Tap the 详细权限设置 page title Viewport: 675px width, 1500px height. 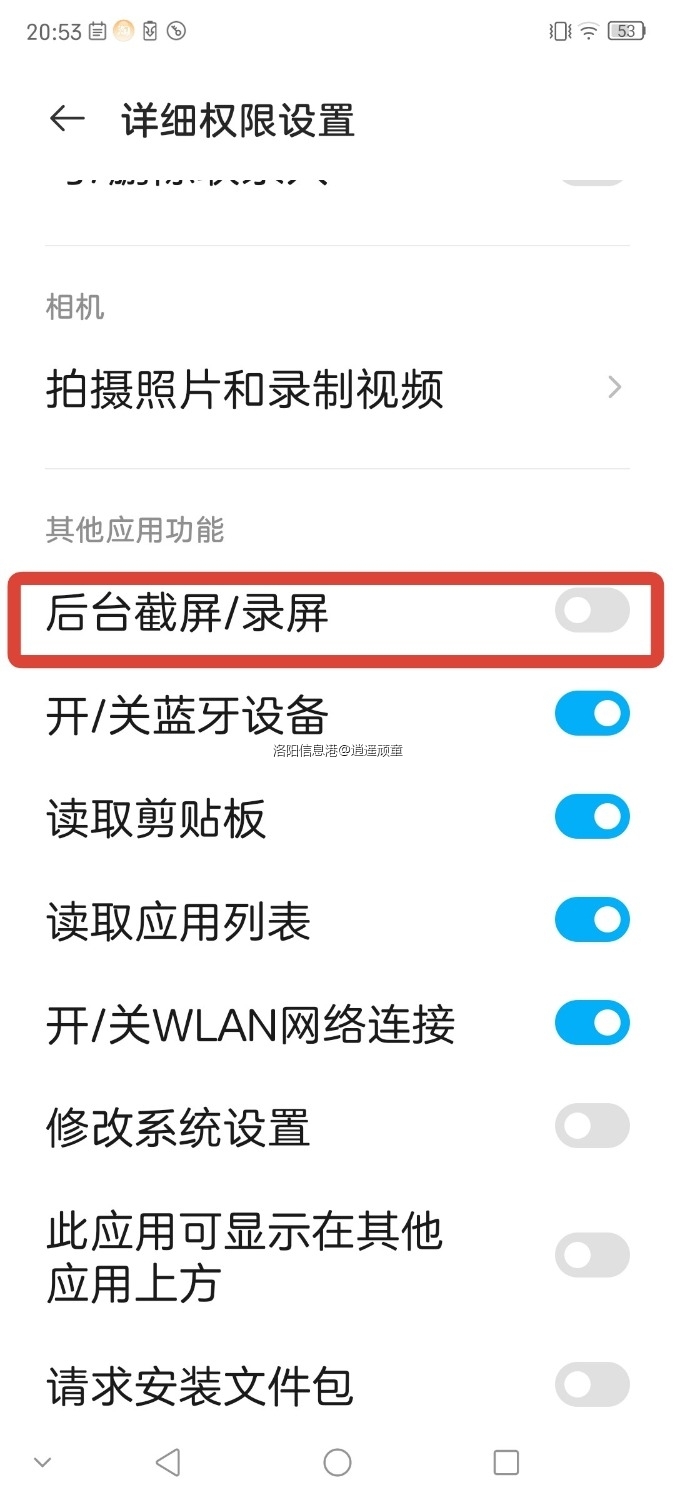[238, 120]
